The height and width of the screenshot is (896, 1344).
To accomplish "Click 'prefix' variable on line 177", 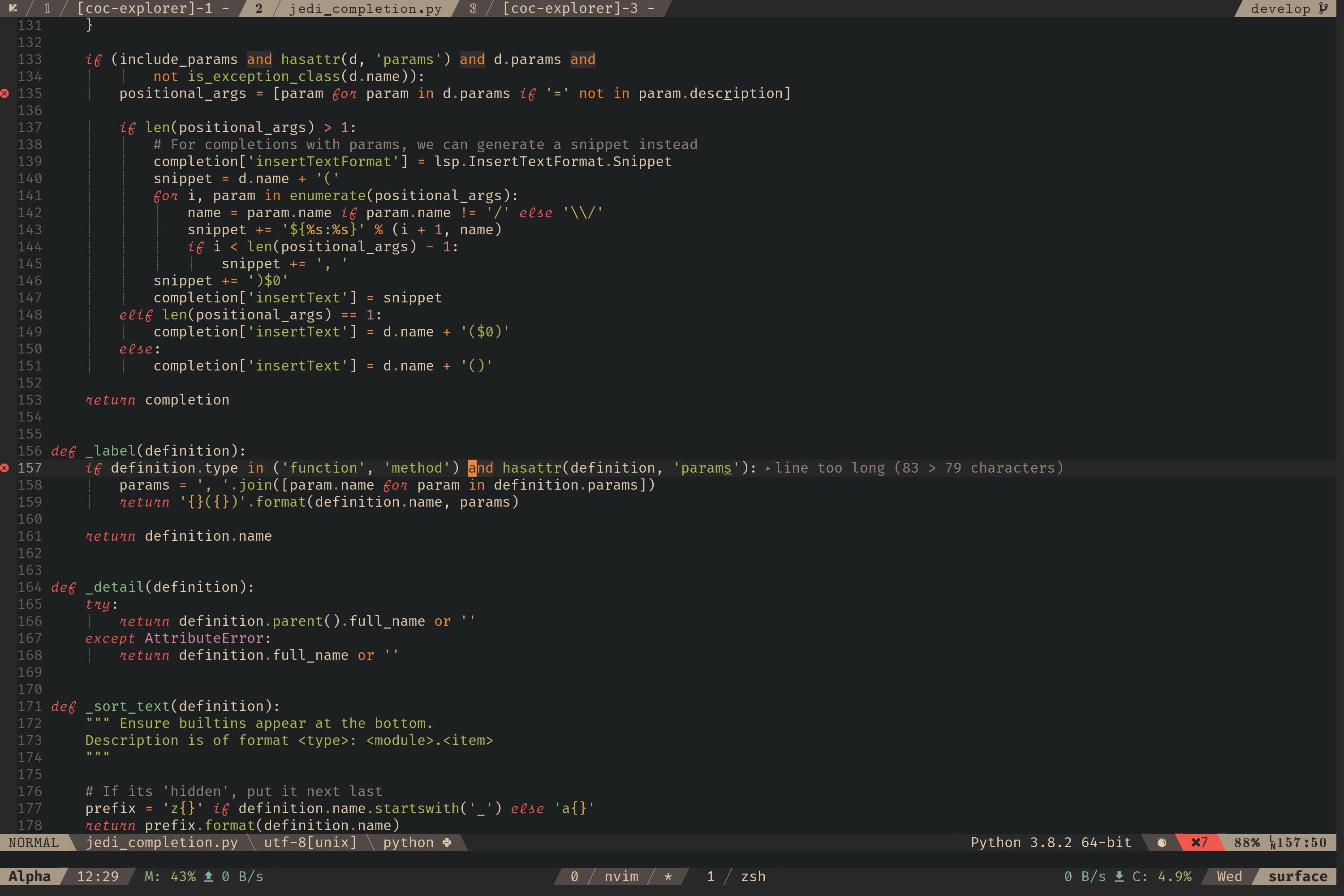I will click(110, 809).
